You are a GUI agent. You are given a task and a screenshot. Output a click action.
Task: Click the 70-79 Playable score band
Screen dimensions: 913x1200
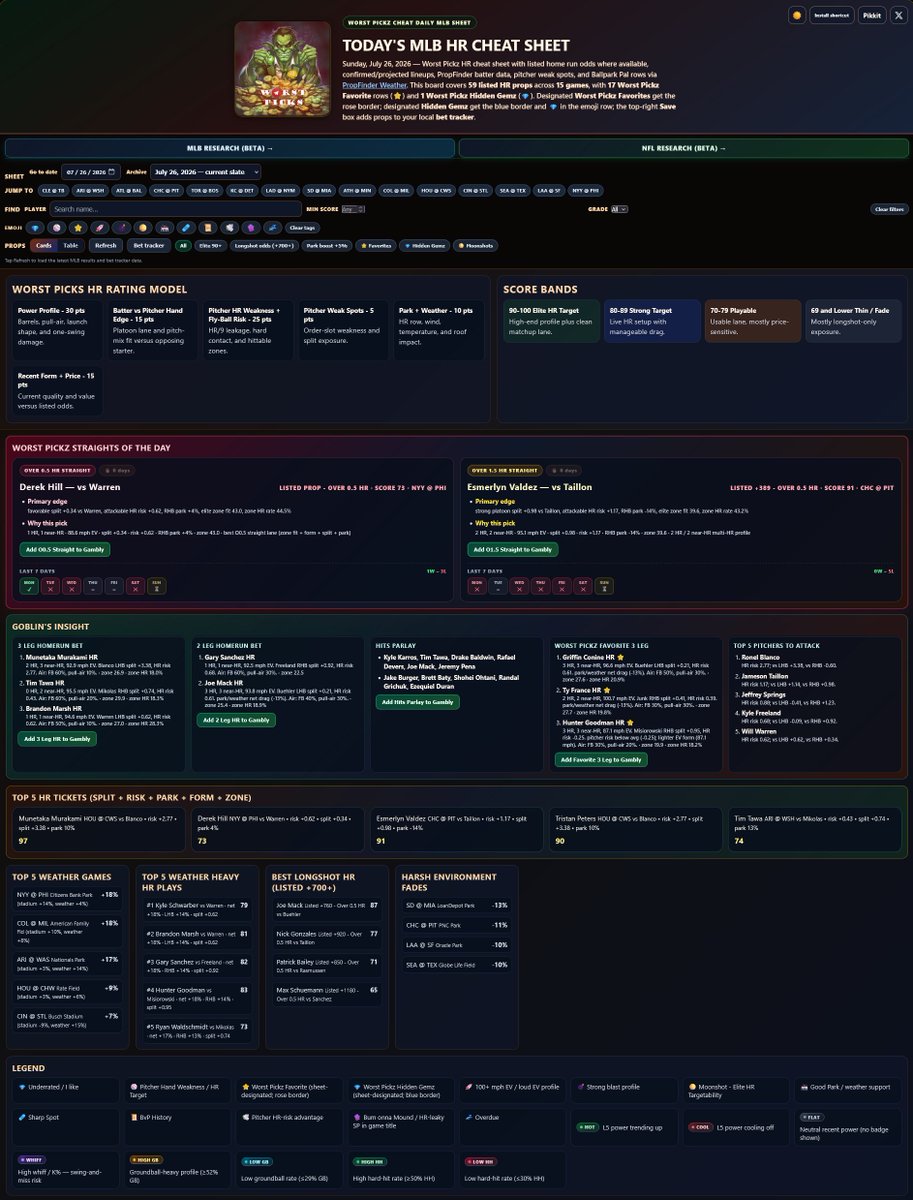752,321
